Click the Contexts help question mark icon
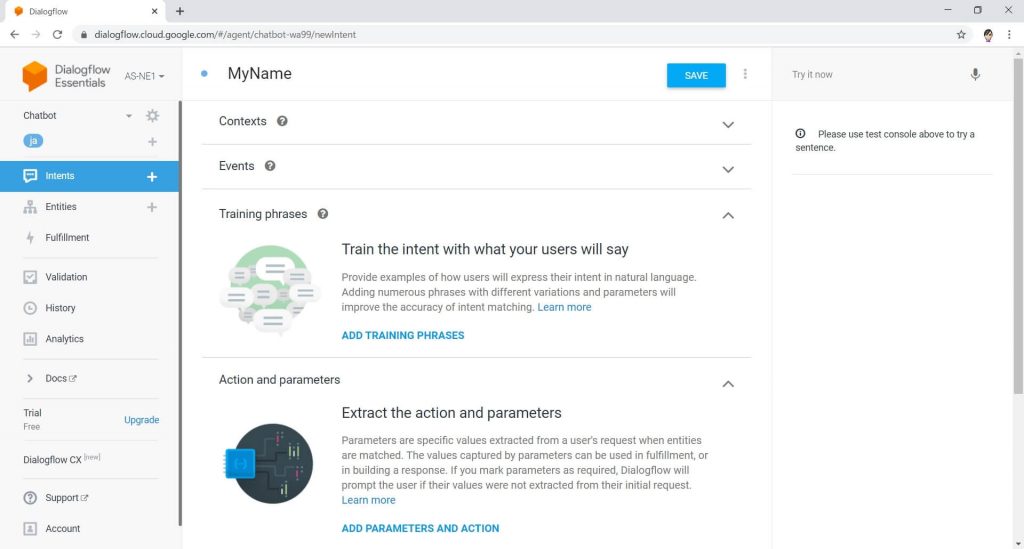Image resolution: width=1024 pixels, height=549 pixels. pos(282,121)
